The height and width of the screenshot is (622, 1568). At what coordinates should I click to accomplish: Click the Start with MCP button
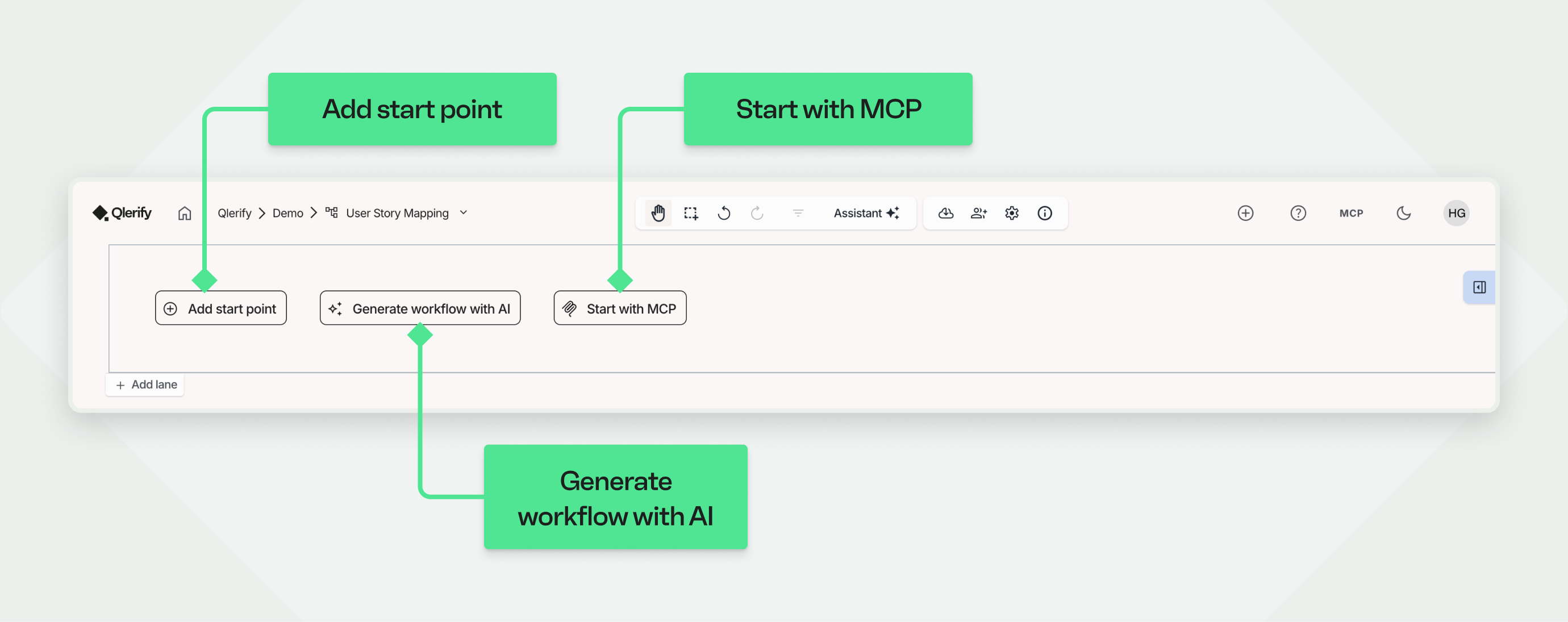coord(620,308)
